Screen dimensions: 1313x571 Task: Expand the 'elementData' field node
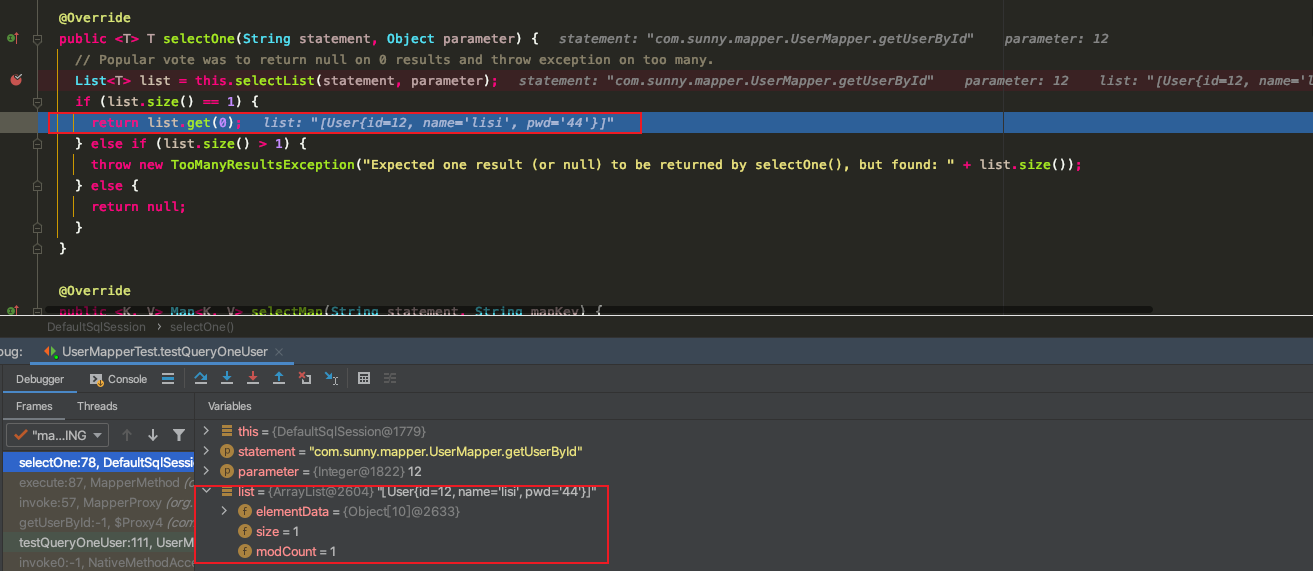tap(225, 511)
